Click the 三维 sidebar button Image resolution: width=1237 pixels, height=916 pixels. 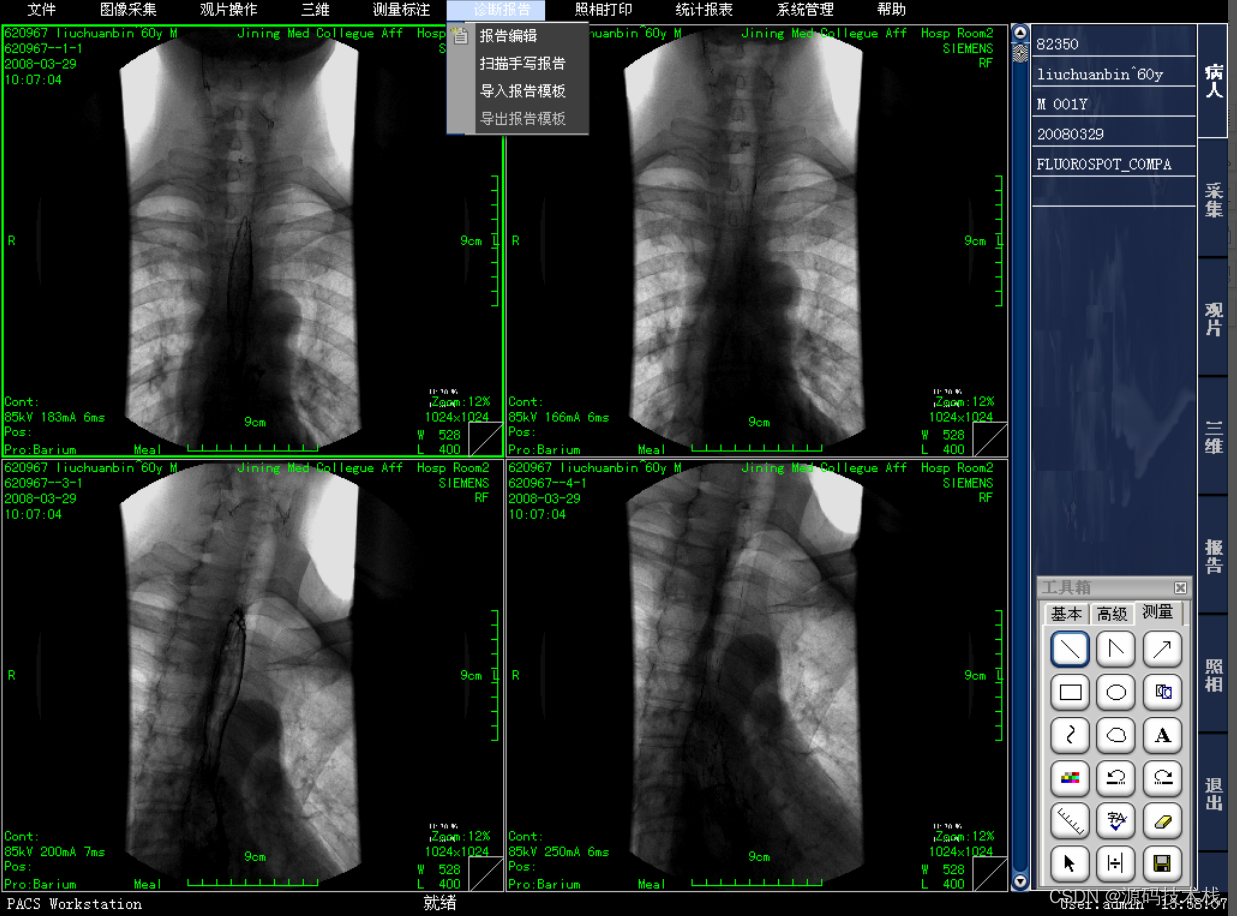coord(1213,437)
